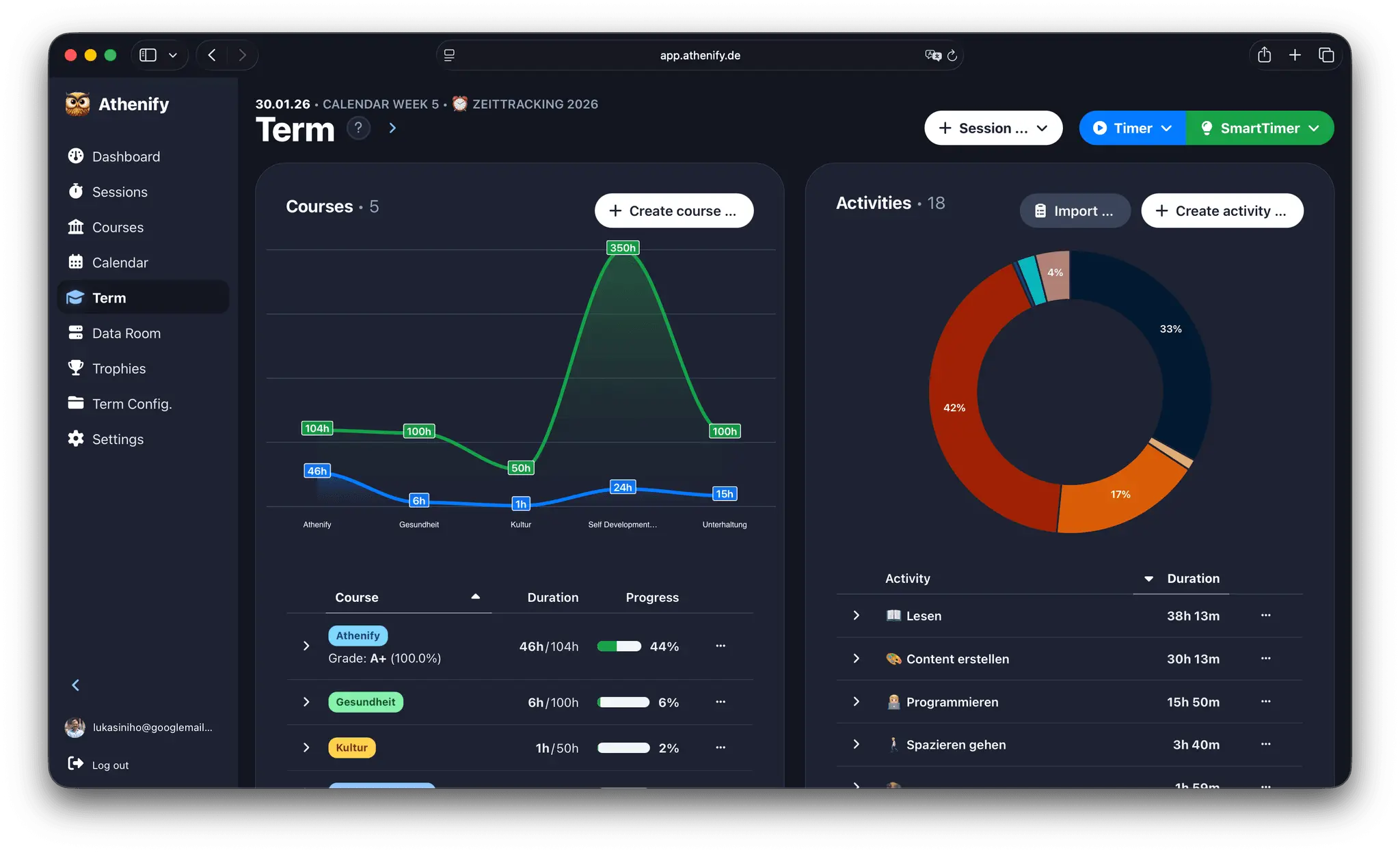Open more options for Spazieren gehen
This screenshot has height=852, width=1400.
pos(1266,744)
